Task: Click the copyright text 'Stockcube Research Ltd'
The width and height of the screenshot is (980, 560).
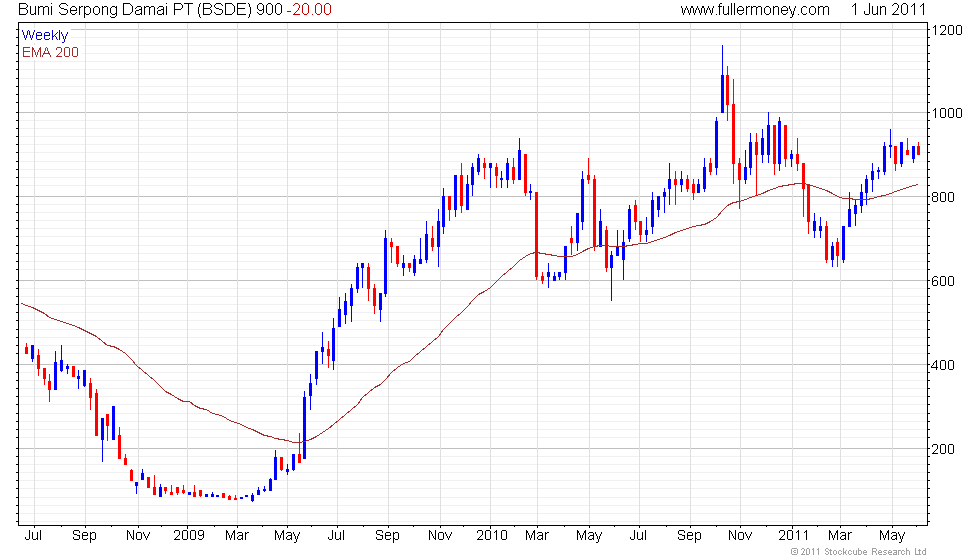Action: (875, 551)
